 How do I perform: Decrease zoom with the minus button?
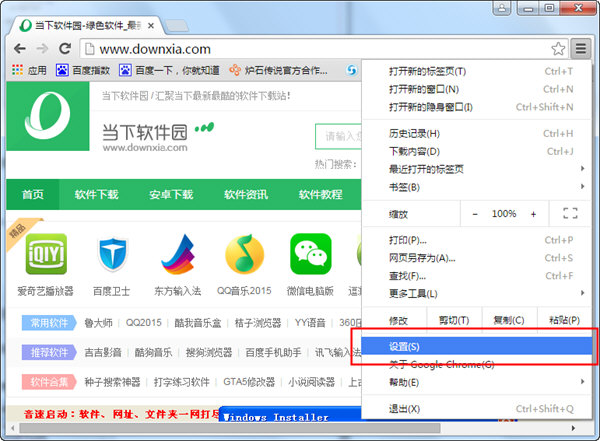[x=475, y=214]
